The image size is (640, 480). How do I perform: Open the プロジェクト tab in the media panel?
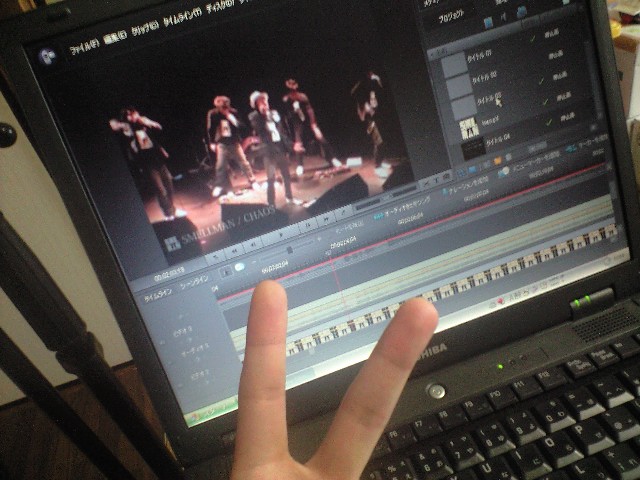(x=450, y=17)
